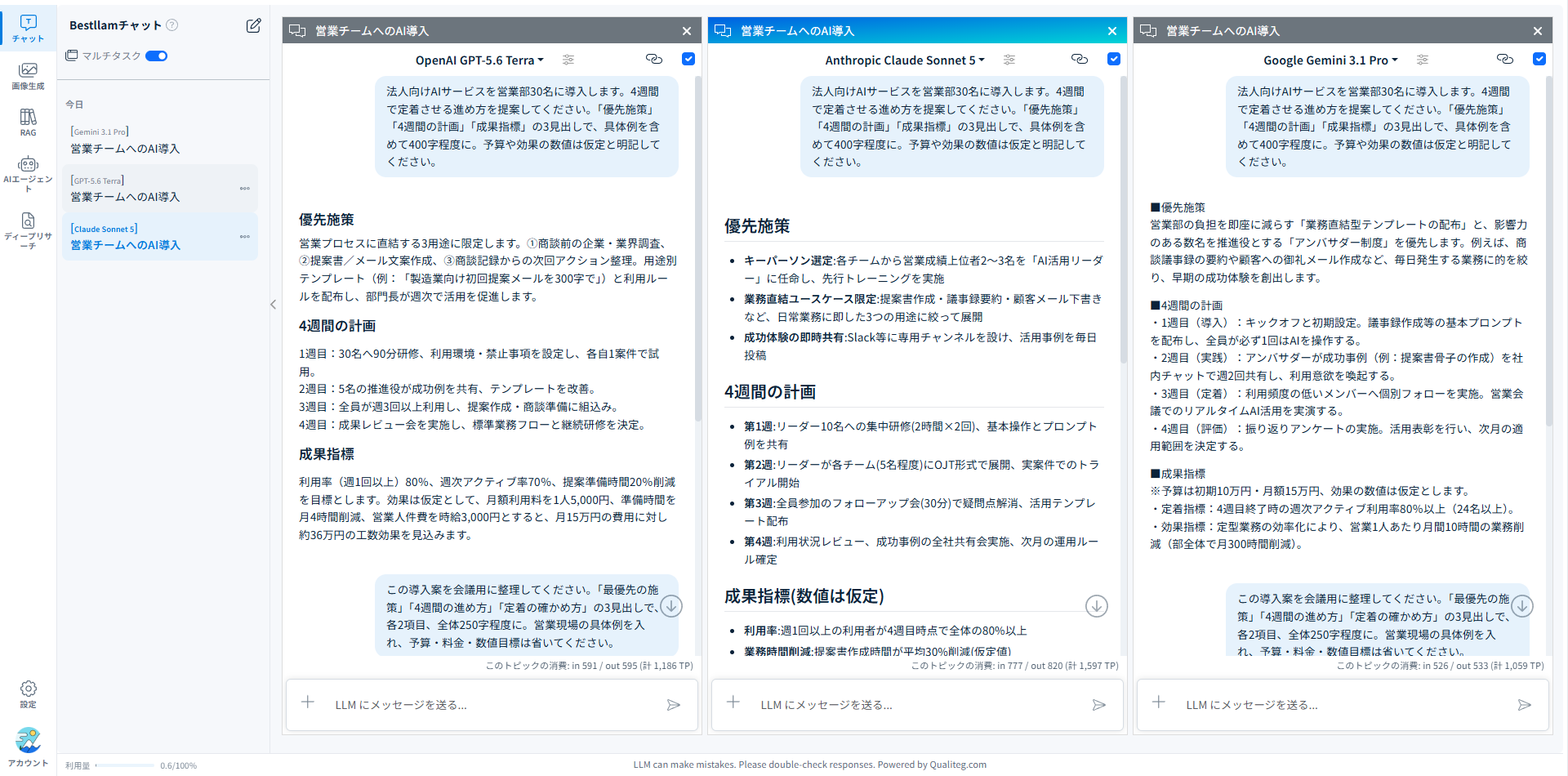This screenshot has height=776, width=1568.
Task: Open the Anthropic Claude Sonnet 5 model dropdown
Action: [x=905, y=60]
